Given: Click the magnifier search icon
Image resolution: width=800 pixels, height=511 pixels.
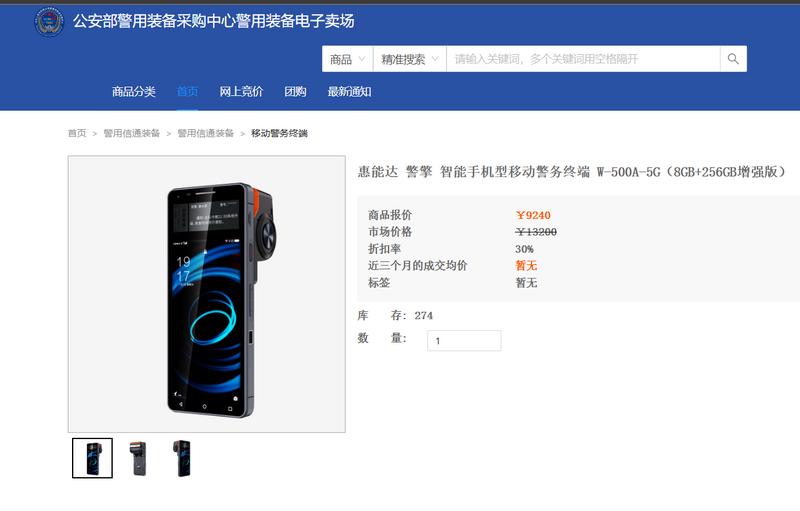Looking at the screenshot, I should coord(733,59).
